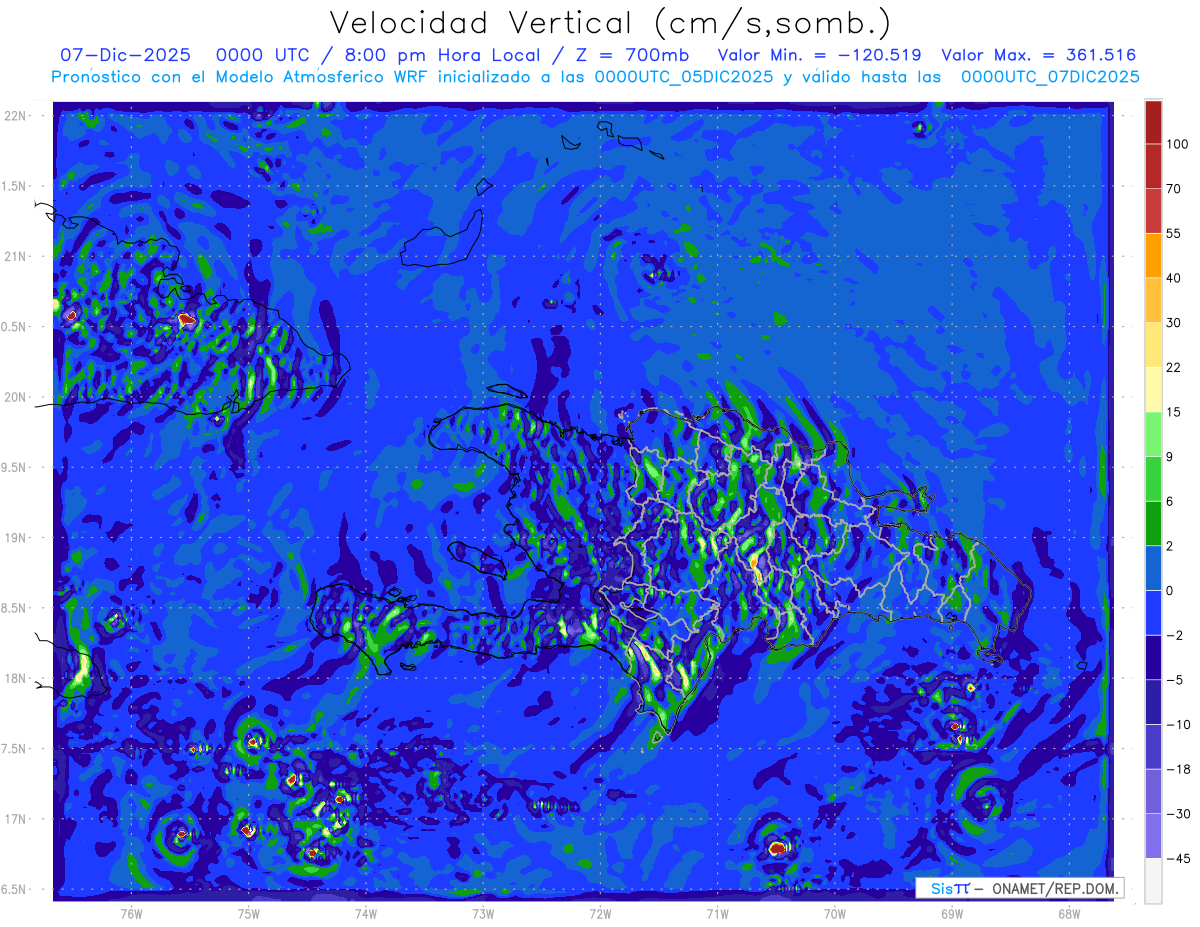Click the "8.5N" latitude label
1200x927 pixels.
(x=15, y=609)
